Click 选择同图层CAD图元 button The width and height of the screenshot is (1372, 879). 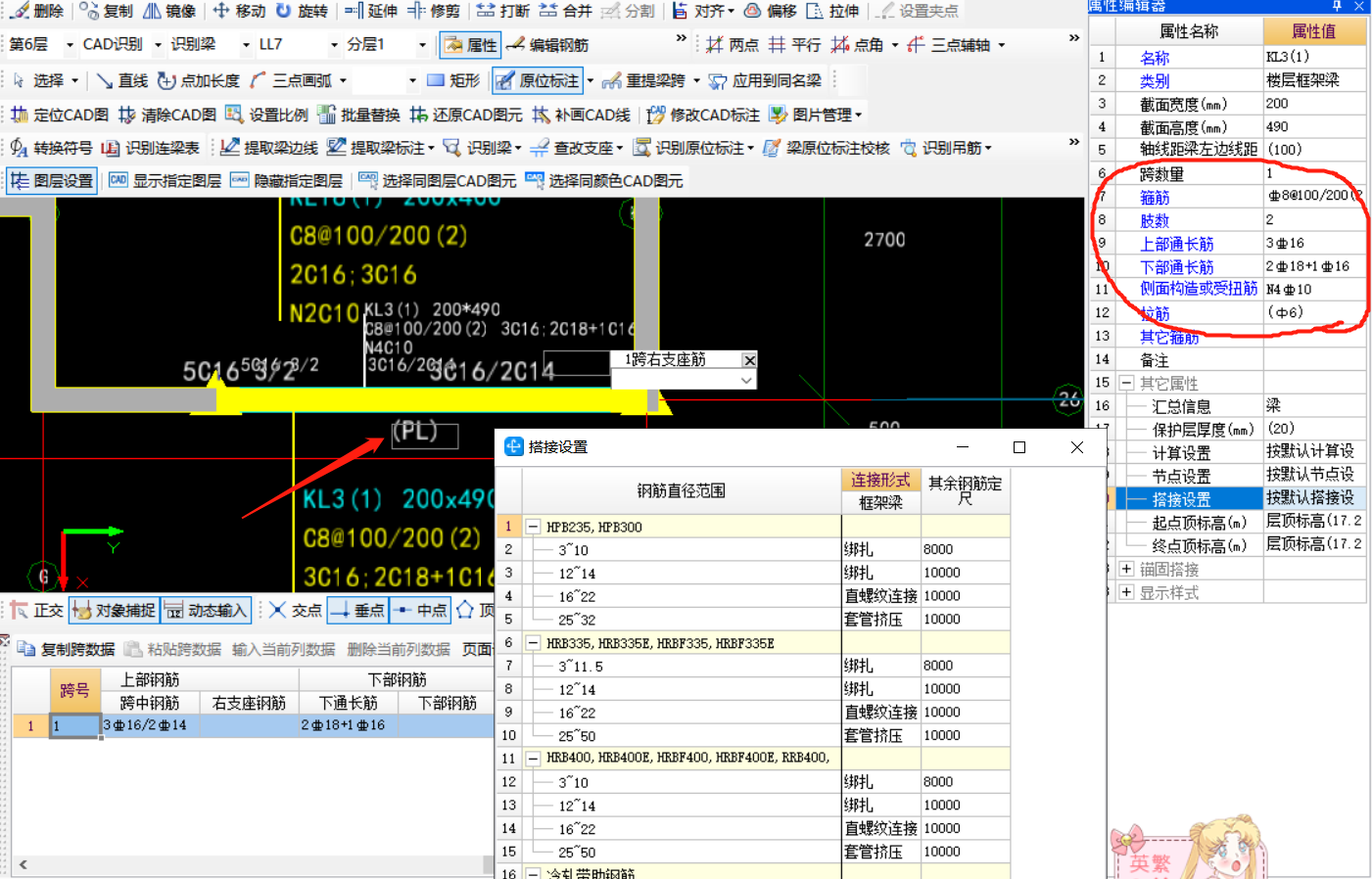click(437, 181)
